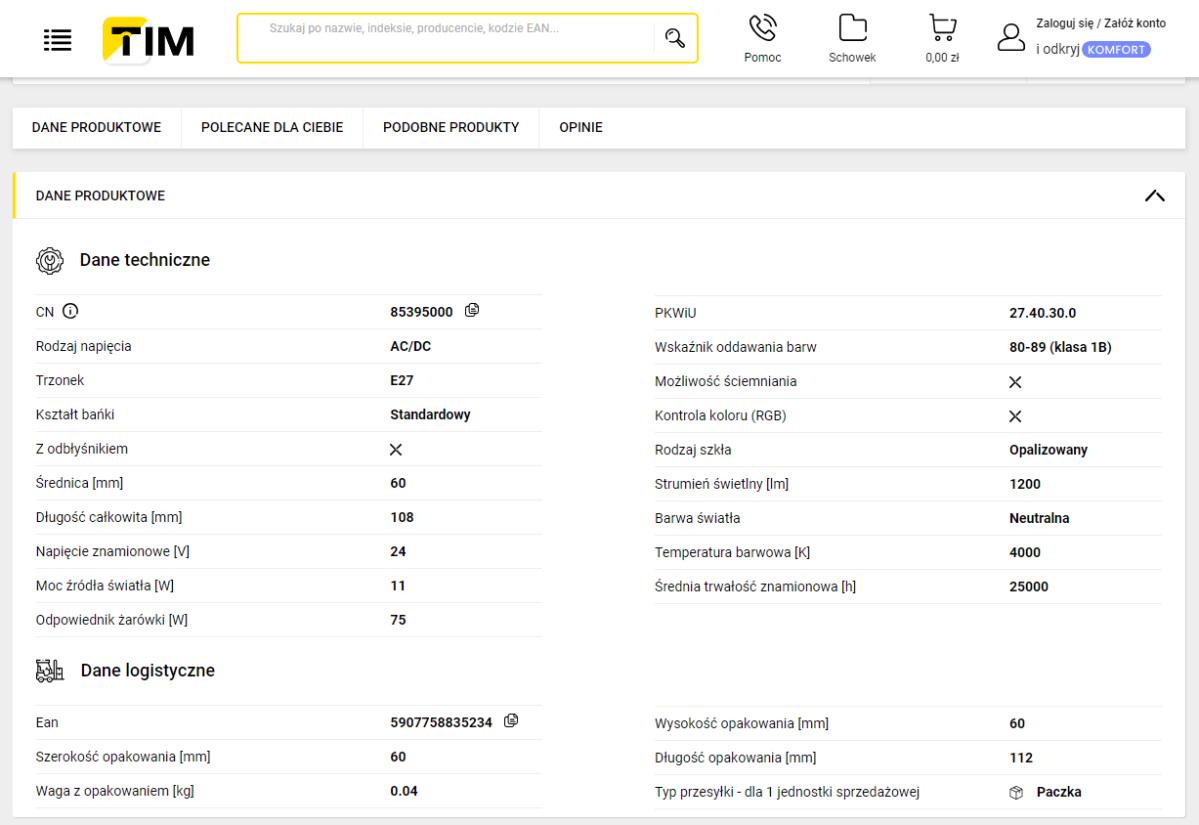
Task: Click the Średnica [mm] label
Action: [80, 483]
